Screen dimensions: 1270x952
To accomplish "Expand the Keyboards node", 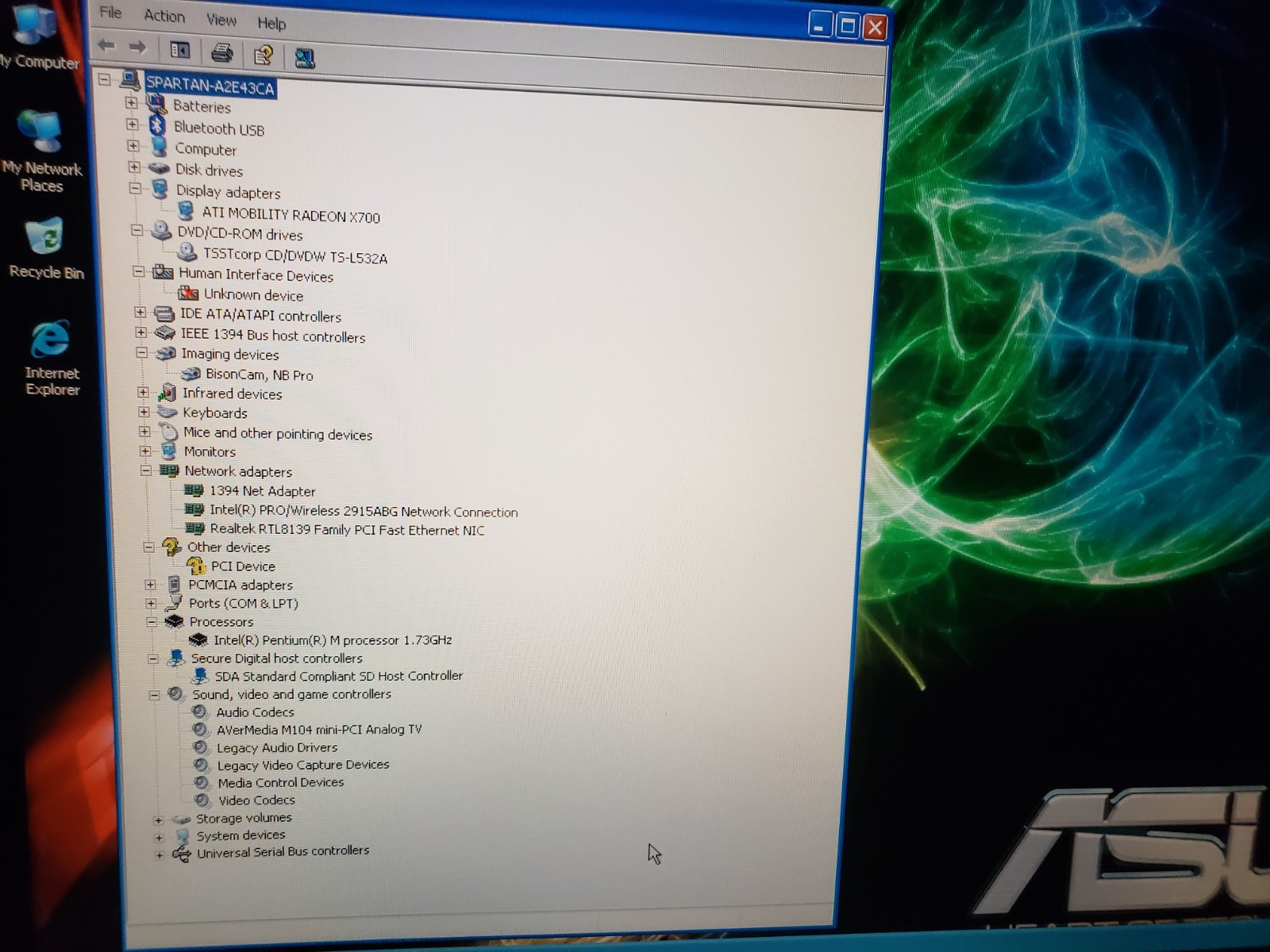I will [x=144, y=412].
